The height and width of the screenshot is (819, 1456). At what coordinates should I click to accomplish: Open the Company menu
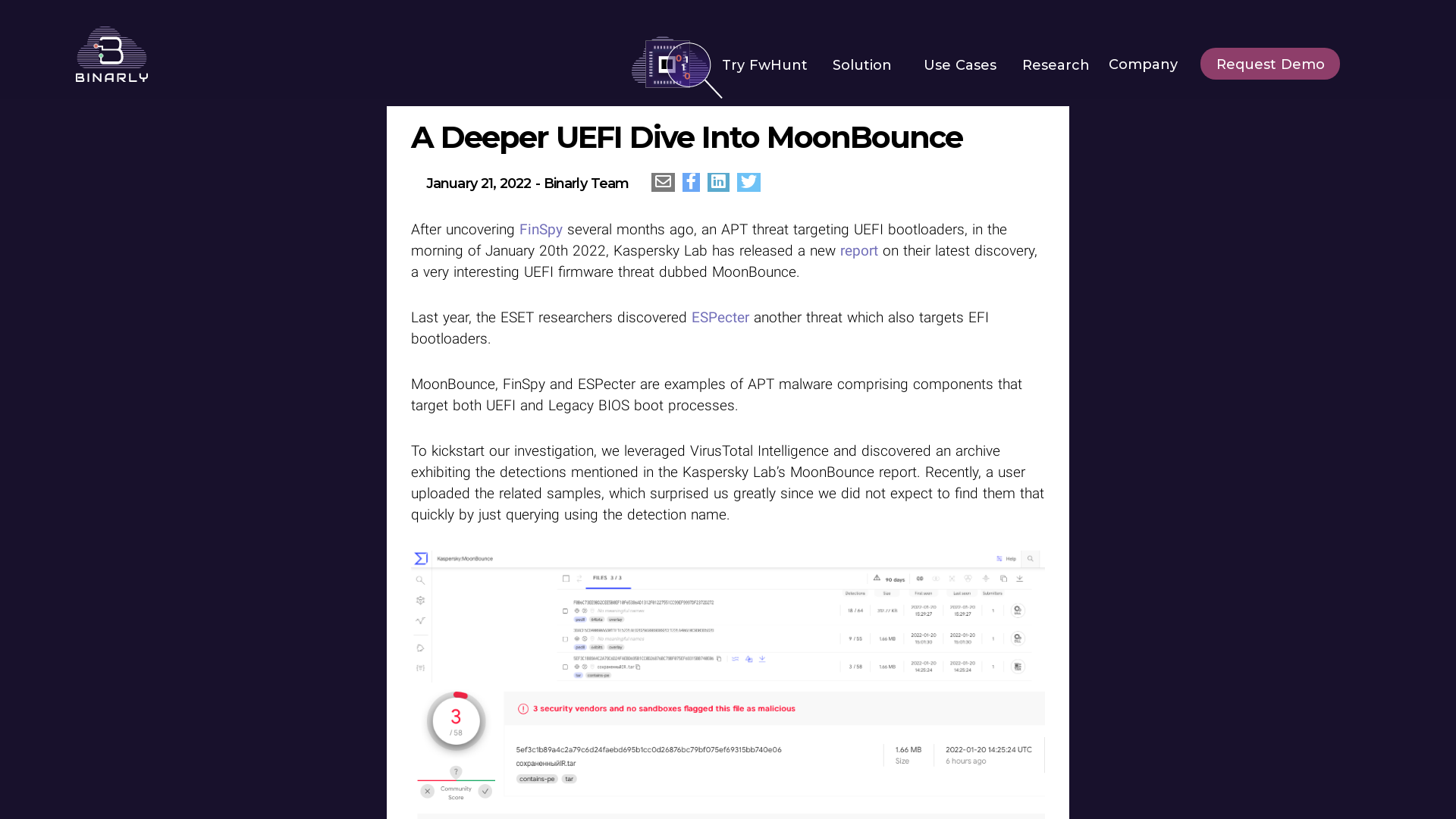pyautogui.click(x=1143, y=64)
